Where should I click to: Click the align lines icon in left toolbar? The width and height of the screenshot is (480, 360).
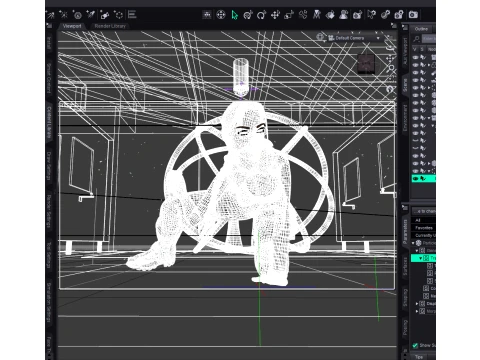click(x=132, y=15)
